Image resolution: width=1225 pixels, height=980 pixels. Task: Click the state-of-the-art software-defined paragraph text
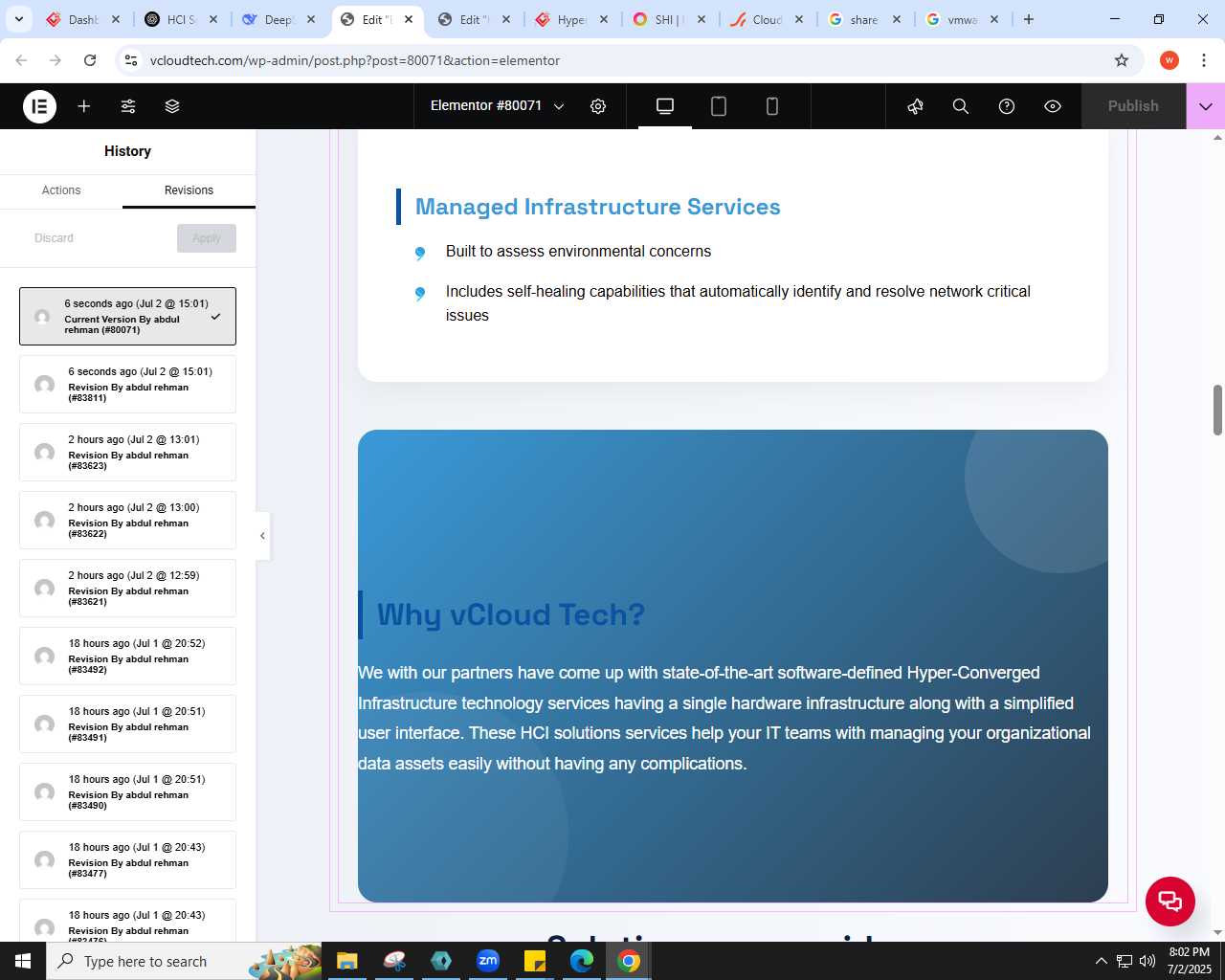pyautogui.click(x=724, y=718)
